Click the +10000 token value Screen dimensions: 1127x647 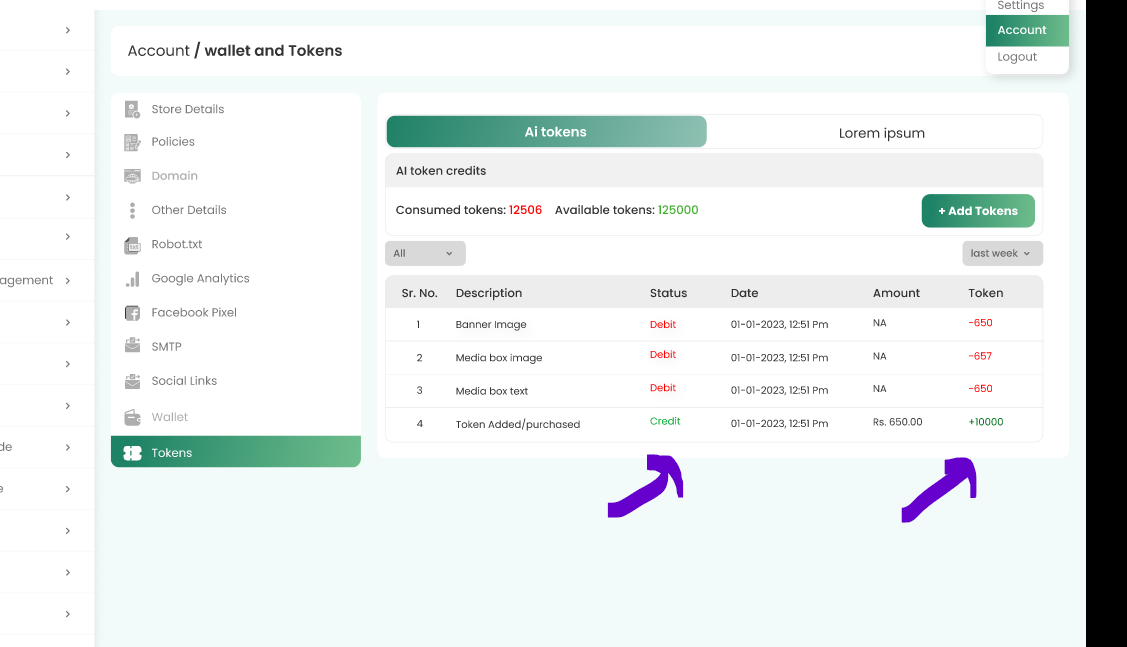pyautogui.click(x=985, y=422)
